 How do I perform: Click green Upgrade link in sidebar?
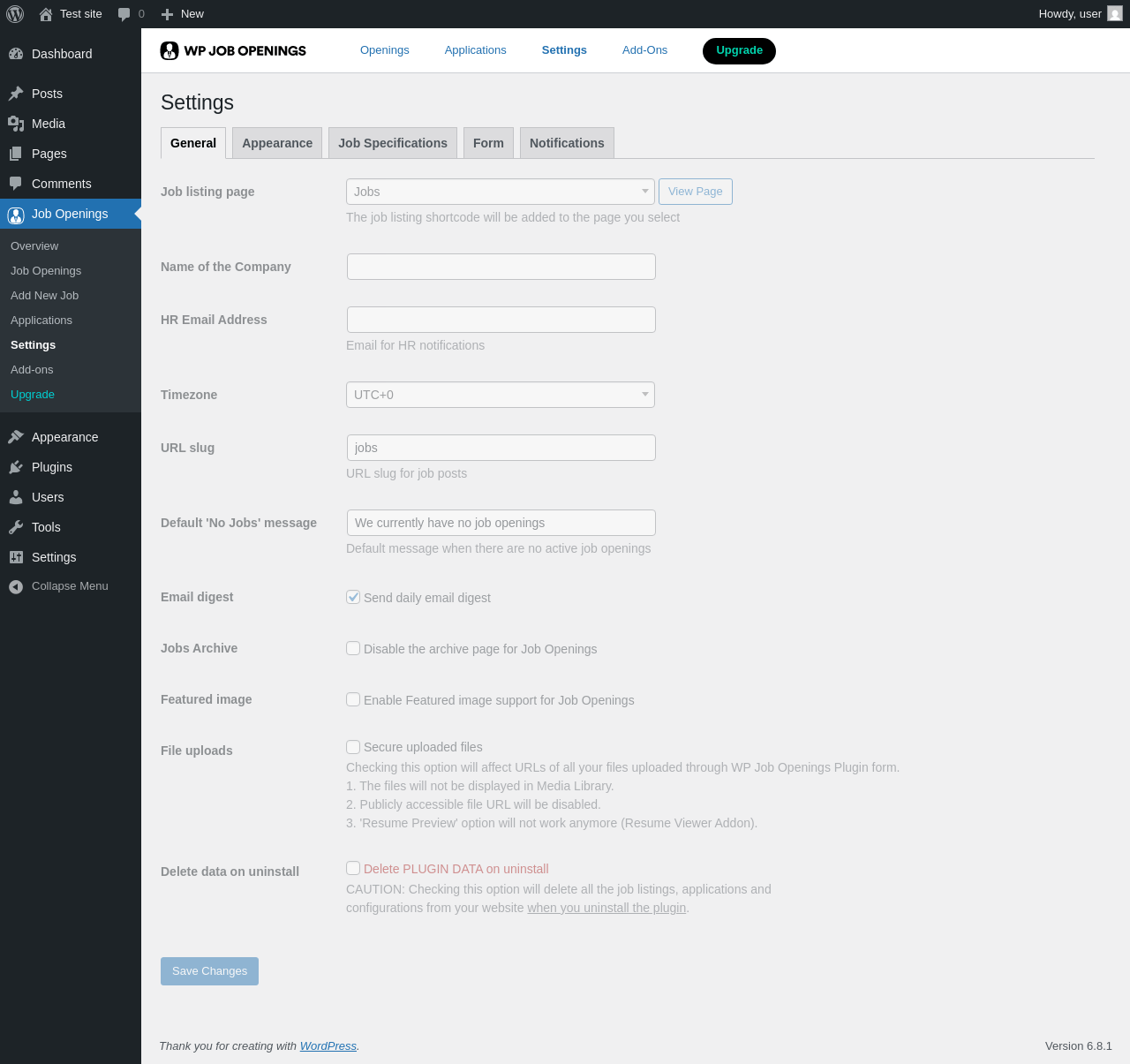[x=33, y=395]
